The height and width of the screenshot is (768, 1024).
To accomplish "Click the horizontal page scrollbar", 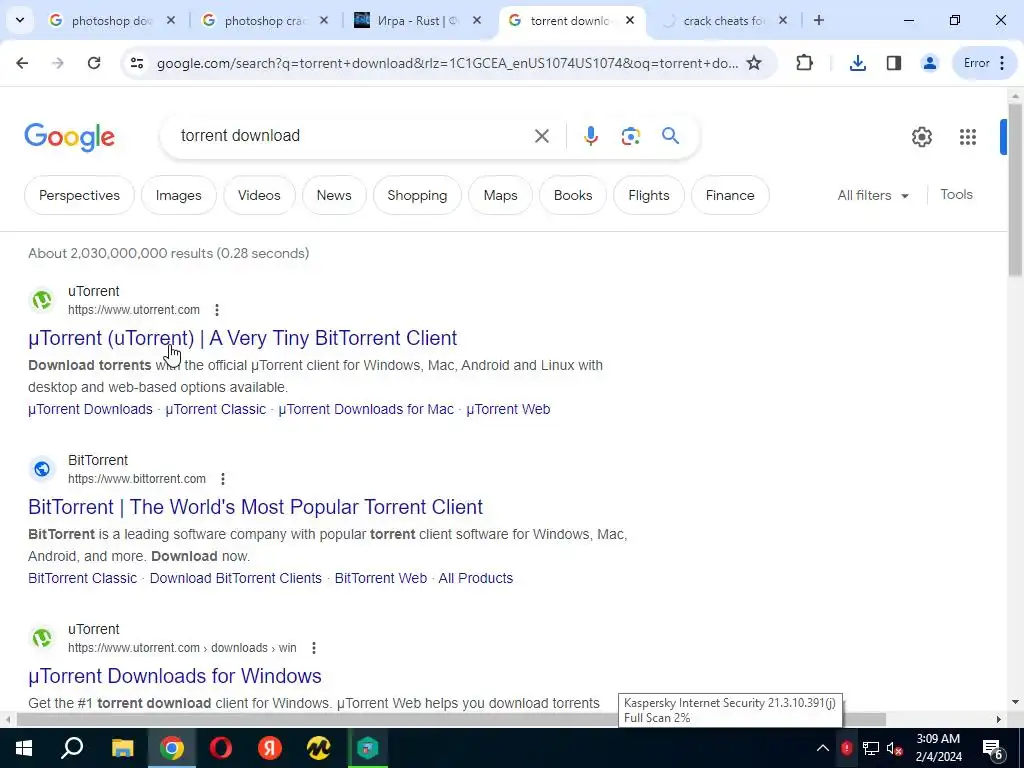I will tap(451, 719).
